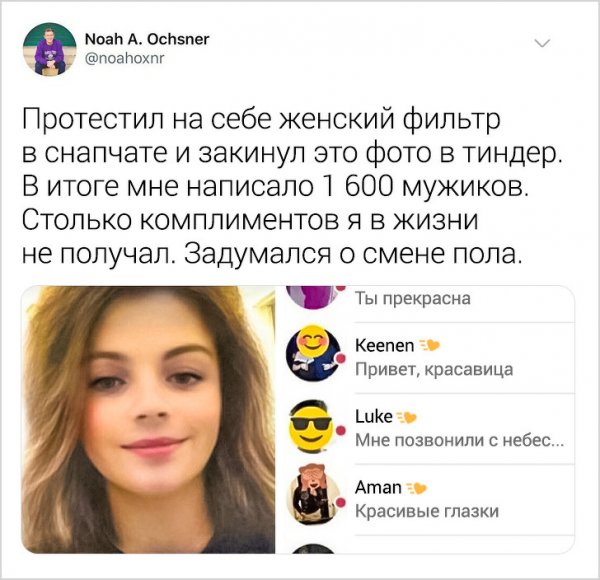View the filtered selfie photo
The height and width of the screenshot is (580, 600).
[x=148, y=419]
